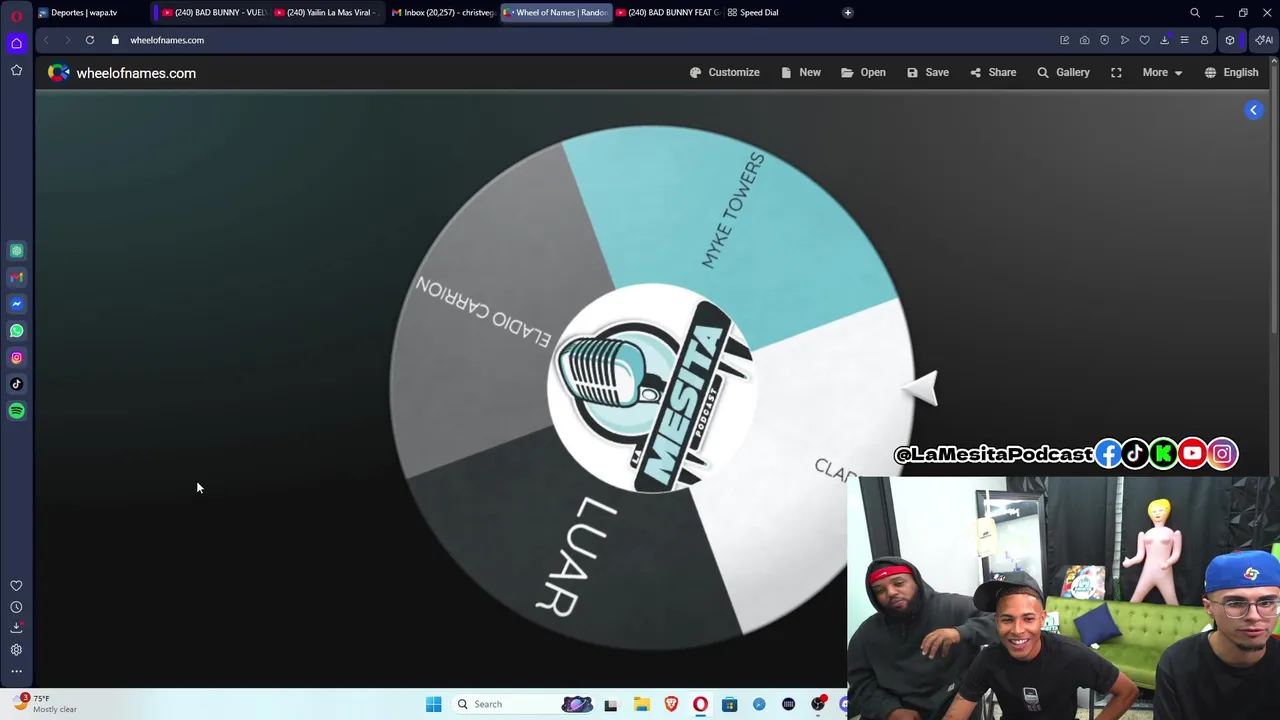The height and width of the screenshot is (720, 1280).
Task: Open sidebar bookmarks star icon
Action: pyautogui.click(x=16, y=70)
